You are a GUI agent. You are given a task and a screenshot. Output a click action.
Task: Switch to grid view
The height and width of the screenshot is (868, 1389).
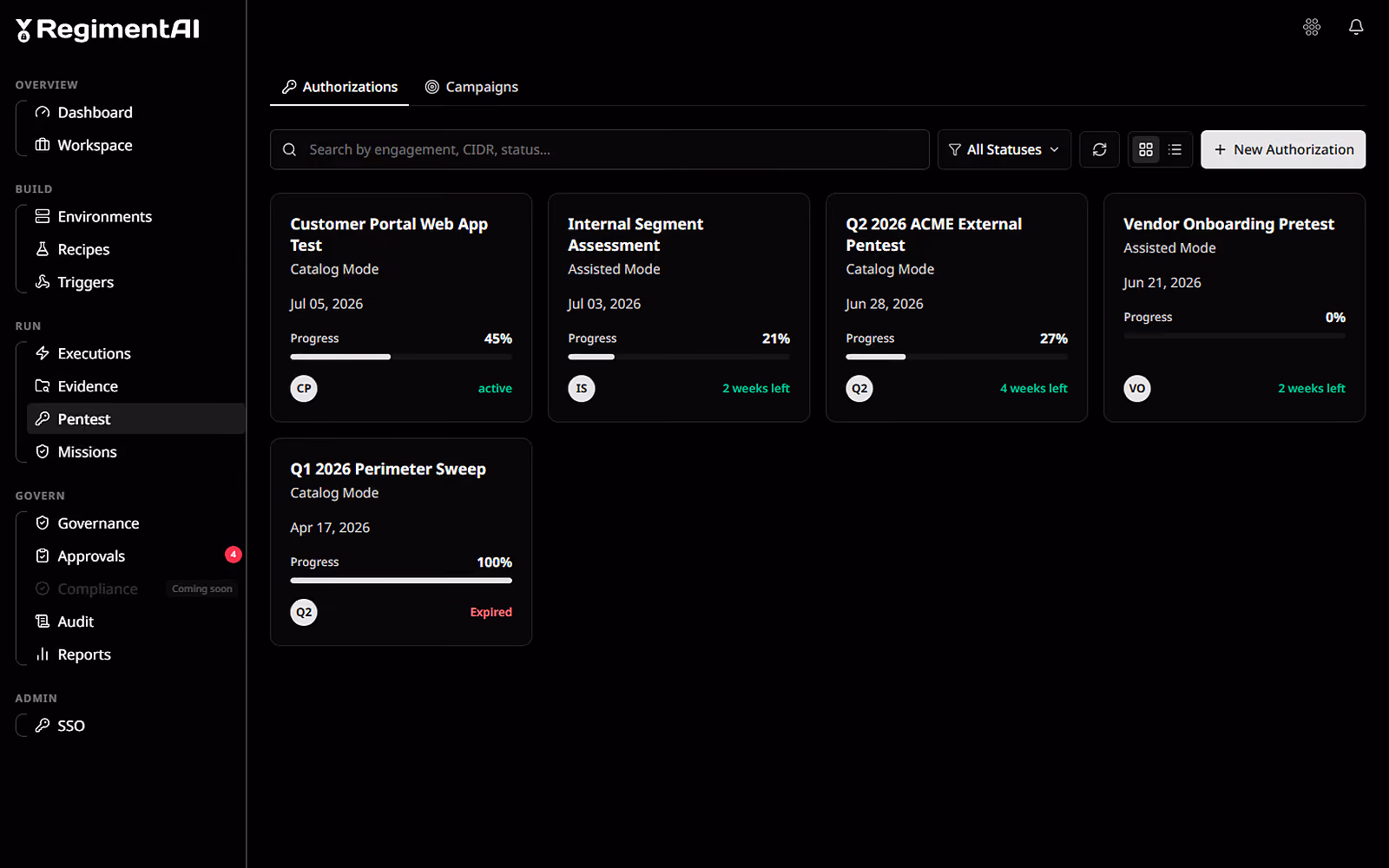click(1146, 149)
